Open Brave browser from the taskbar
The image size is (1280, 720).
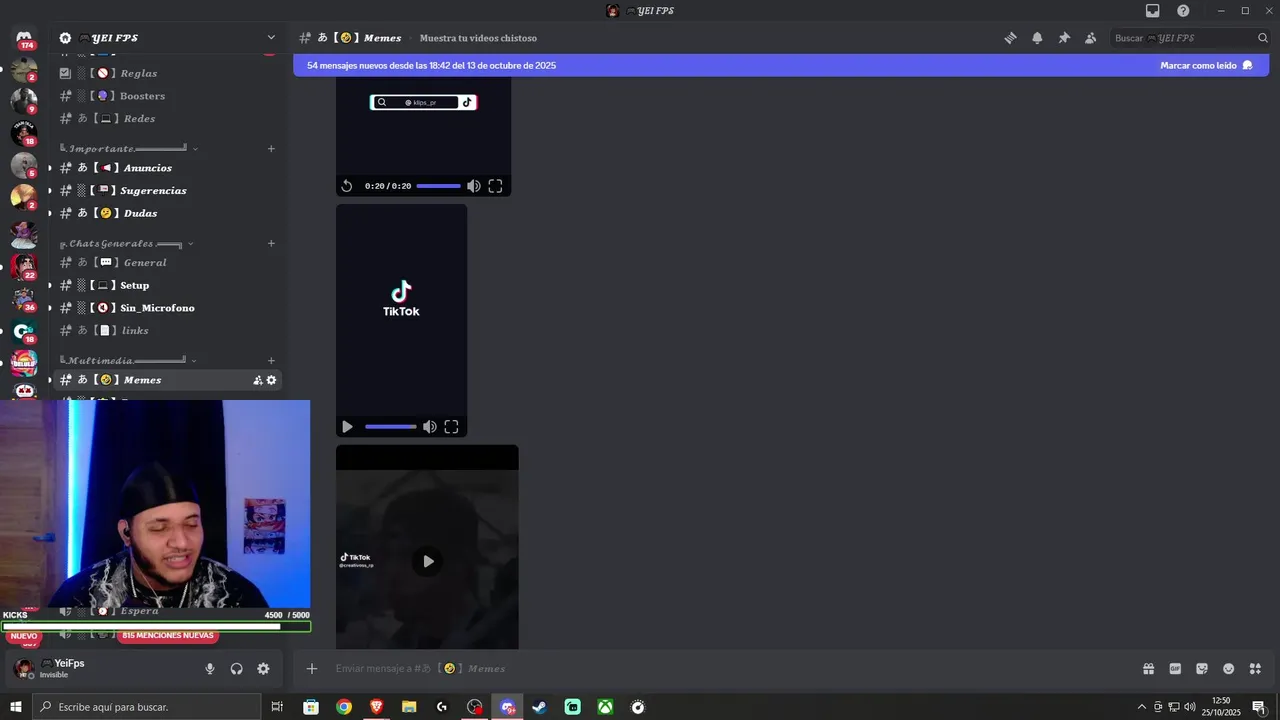click(x=377, y=707)
